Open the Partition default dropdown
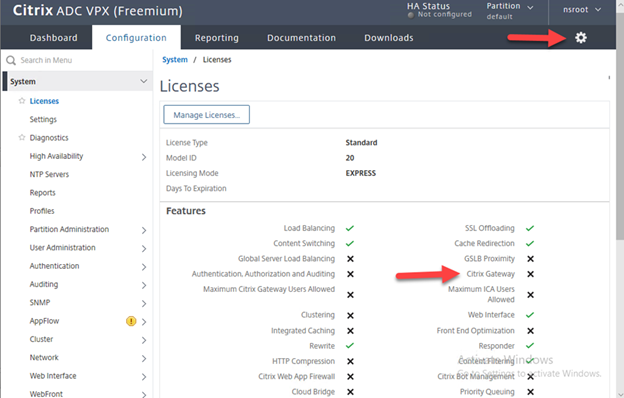This screenshot has height=398, width=624. pos(510,11)
